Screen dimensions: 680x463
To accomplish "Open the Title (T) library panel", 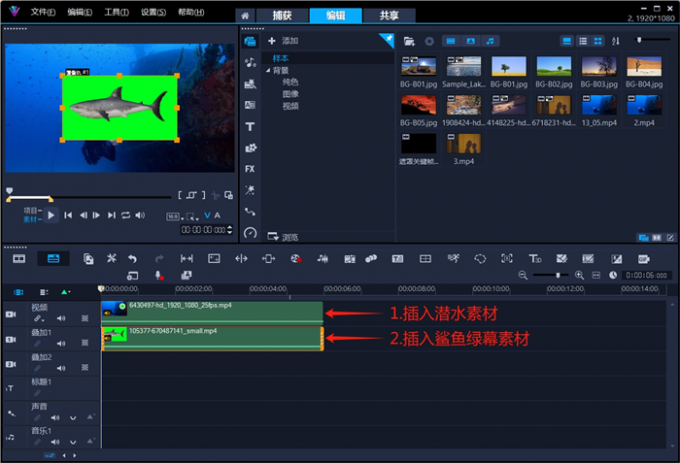I will (250, 127).
